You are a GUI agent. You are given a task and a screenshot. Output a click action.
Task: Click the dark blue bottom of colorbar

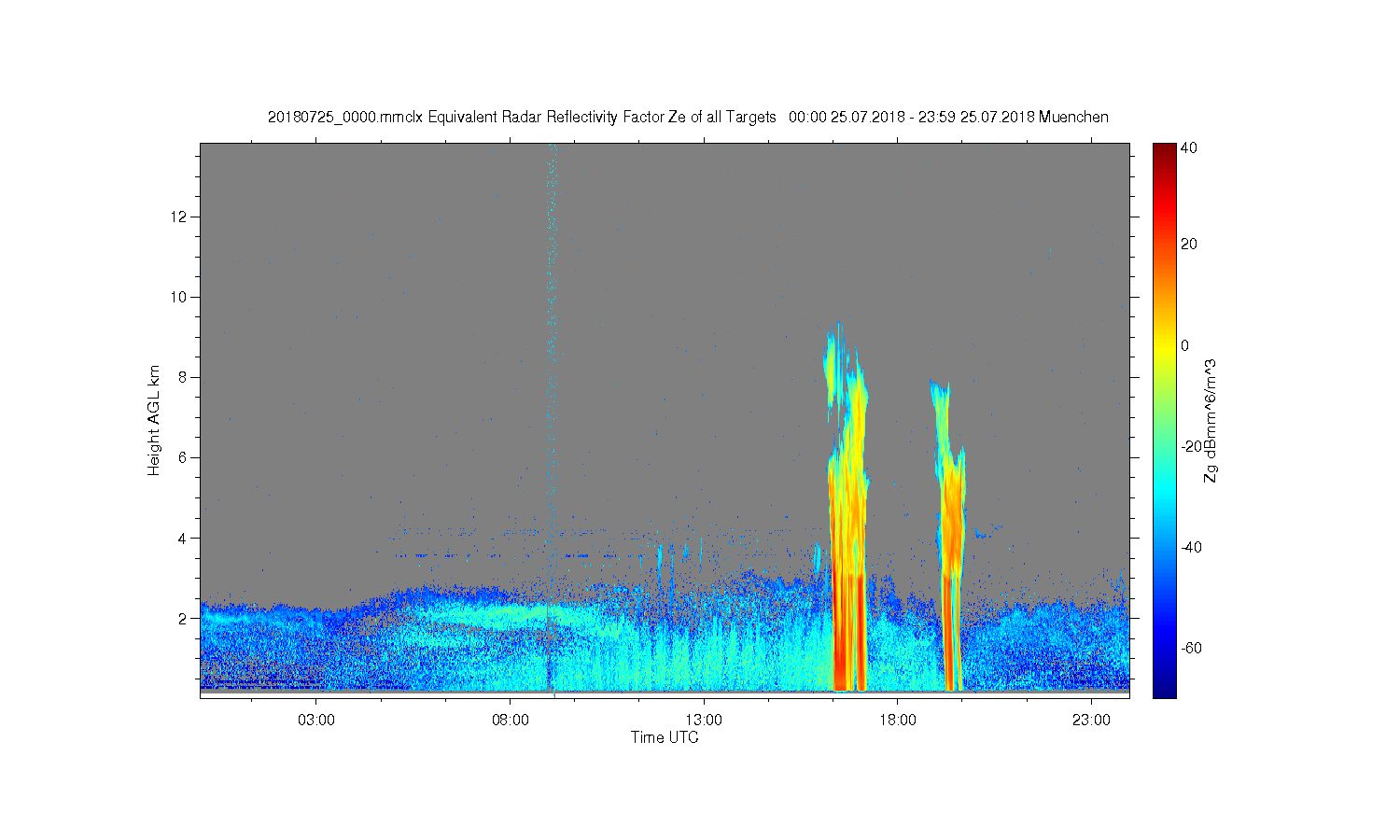pyautogui.click(x=1164, y=689)
